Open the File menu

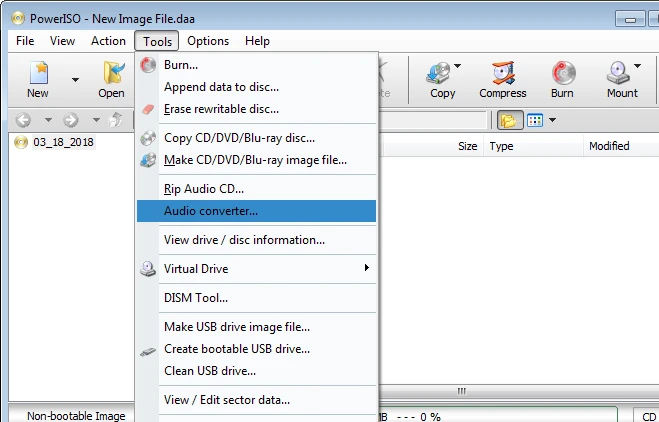25,41
